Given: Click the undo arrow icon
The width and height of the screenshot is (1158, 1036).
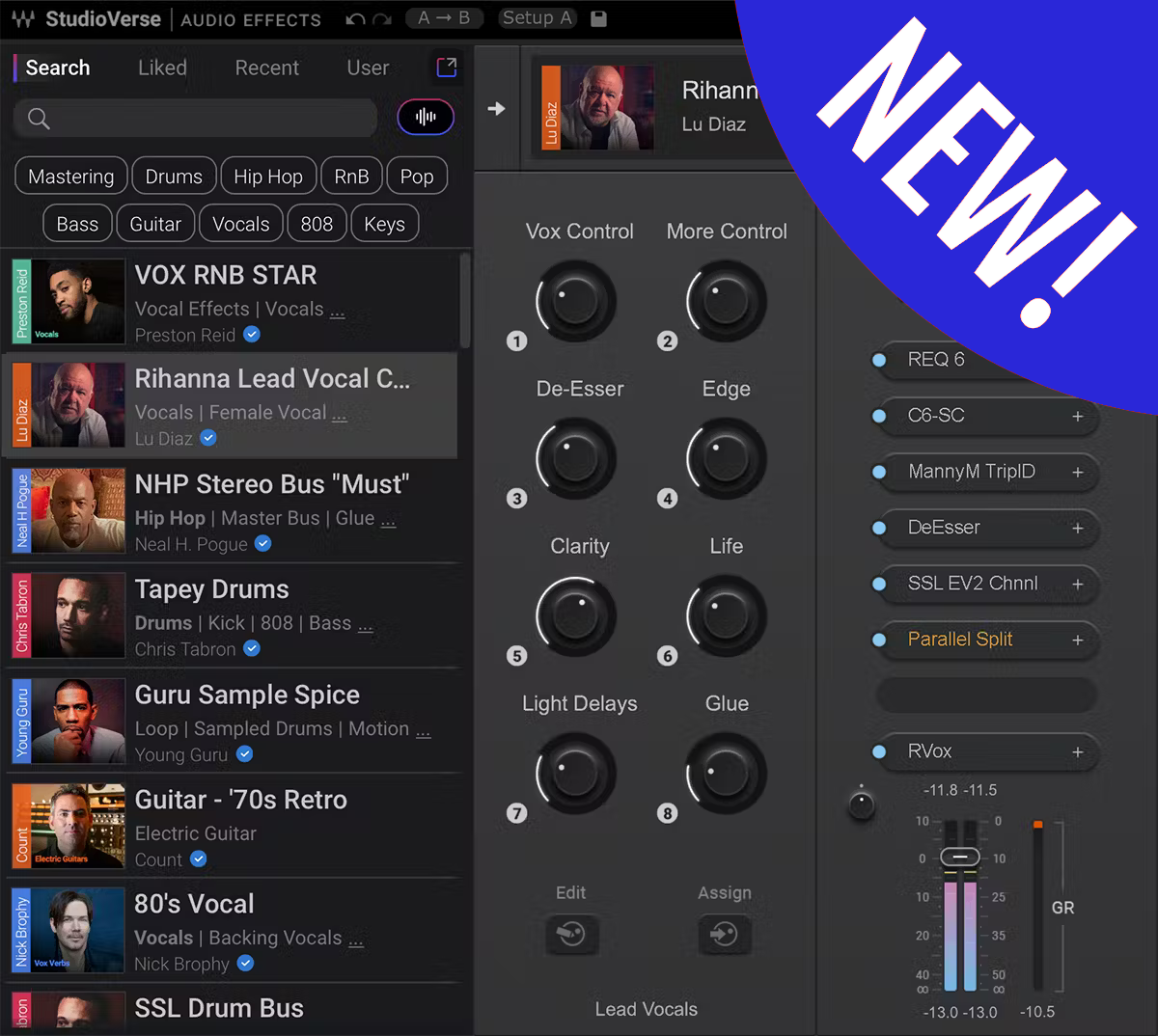Looking at the screenshot, I should tap(355, 19).
